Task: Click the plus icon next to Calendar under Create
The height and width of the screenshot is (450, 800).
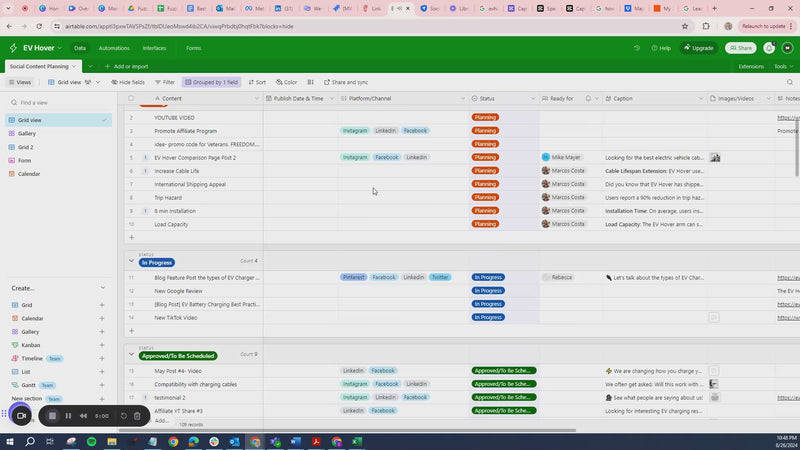Action: pos(102,318)
